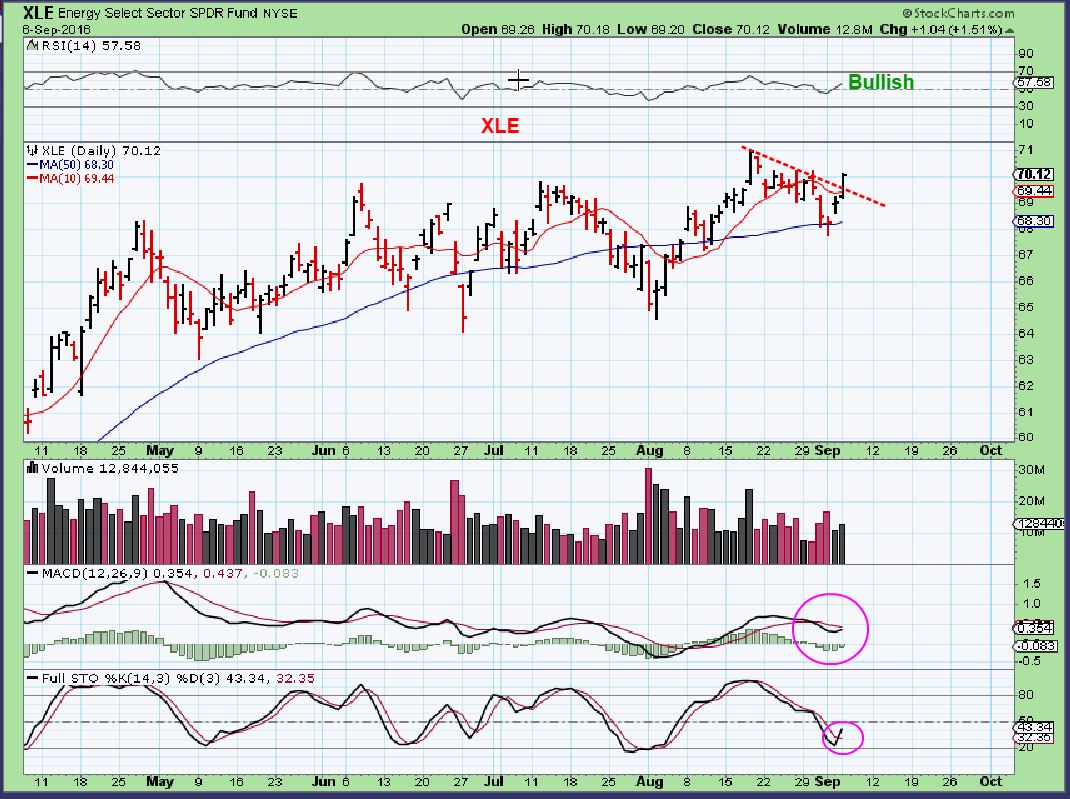Click the 'Aug' label on the price chart date axis
The height and width of the screenshot is (799, 1070).
click(x=649, y=450)
